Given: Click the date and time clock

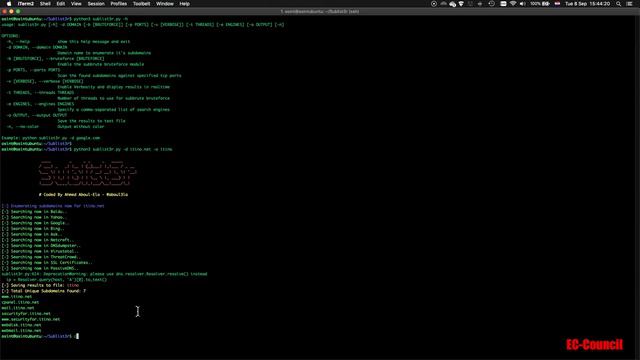Looking at the screenshot, I should tap(587, 4).
